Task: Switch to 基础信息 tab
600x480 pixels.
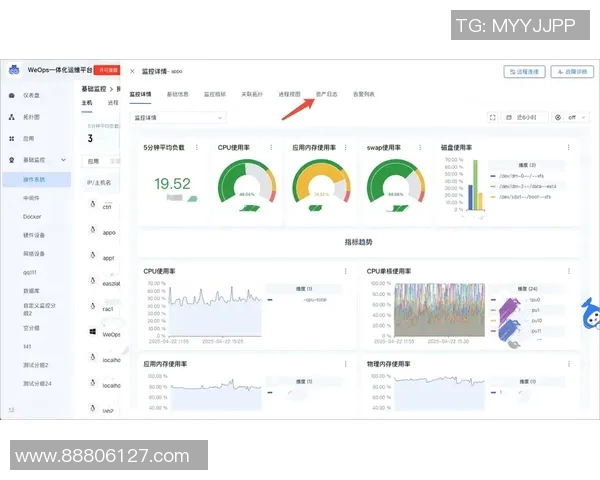Action: tap(178, 94)
